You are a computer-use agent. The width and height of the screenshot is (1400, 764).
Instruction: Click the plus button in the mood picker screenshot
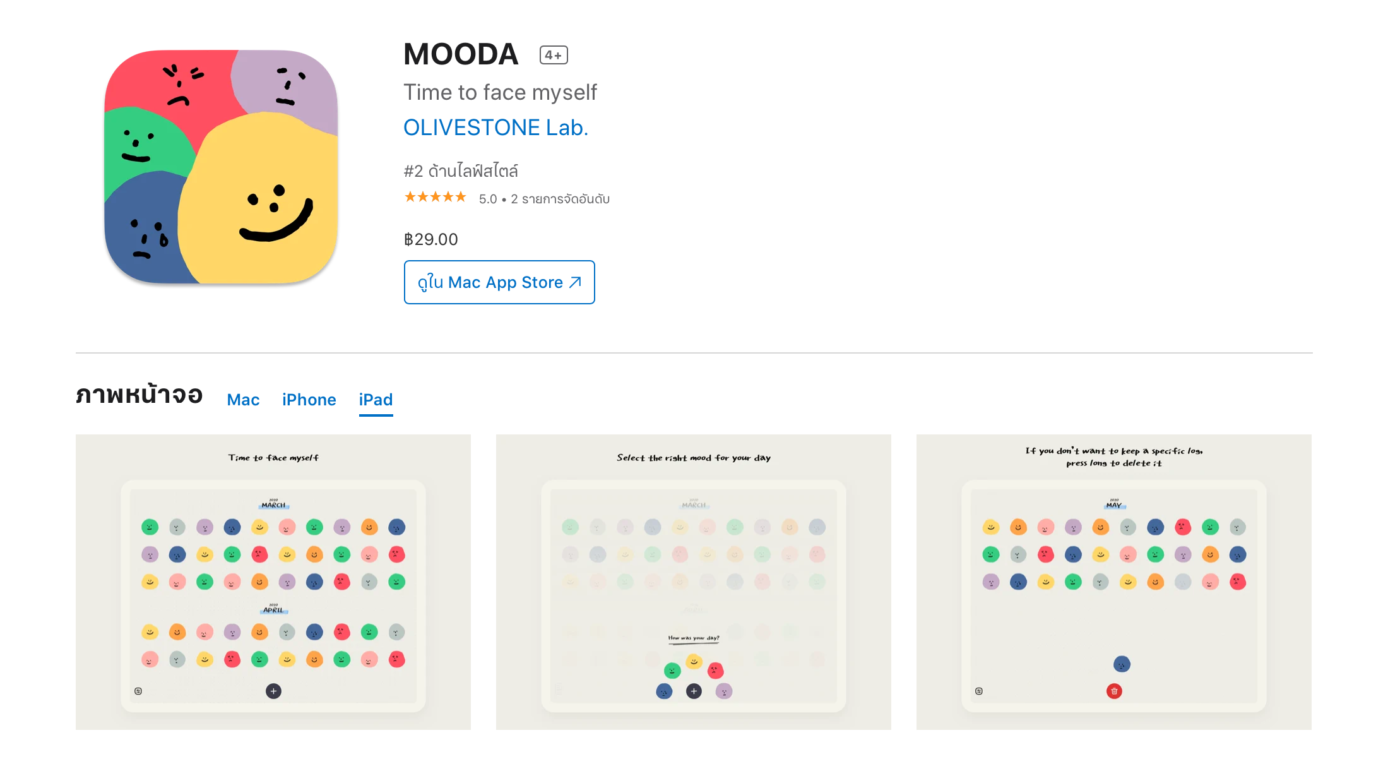pos(694,691)
